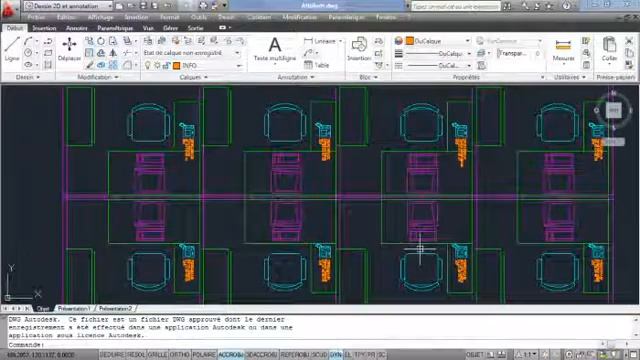This screenshot has height=360, width=640.
Task: Toggle POLAIRE tracking in the status bar
Action: point(204,355)
